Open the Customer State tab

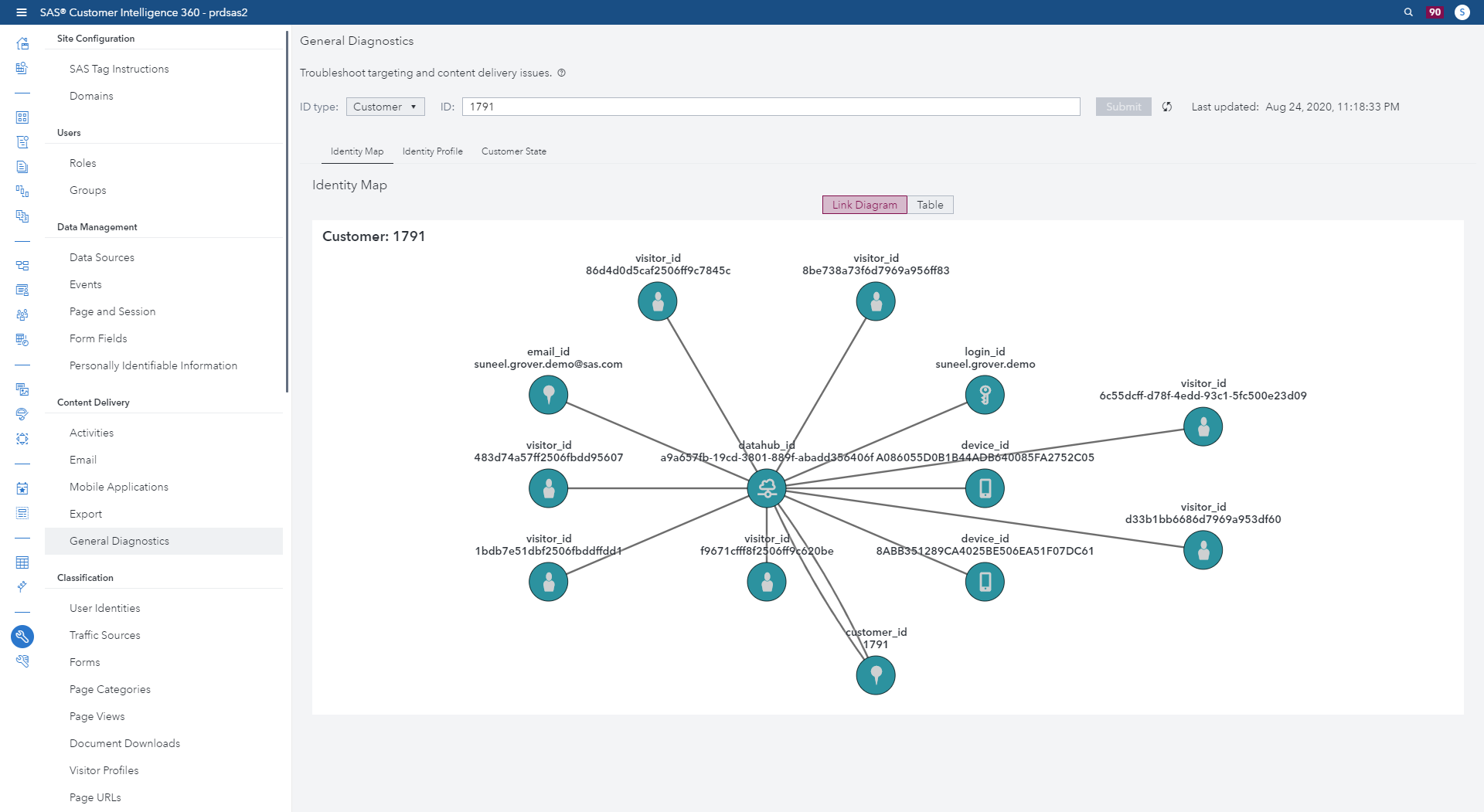(x=513, y=151)
